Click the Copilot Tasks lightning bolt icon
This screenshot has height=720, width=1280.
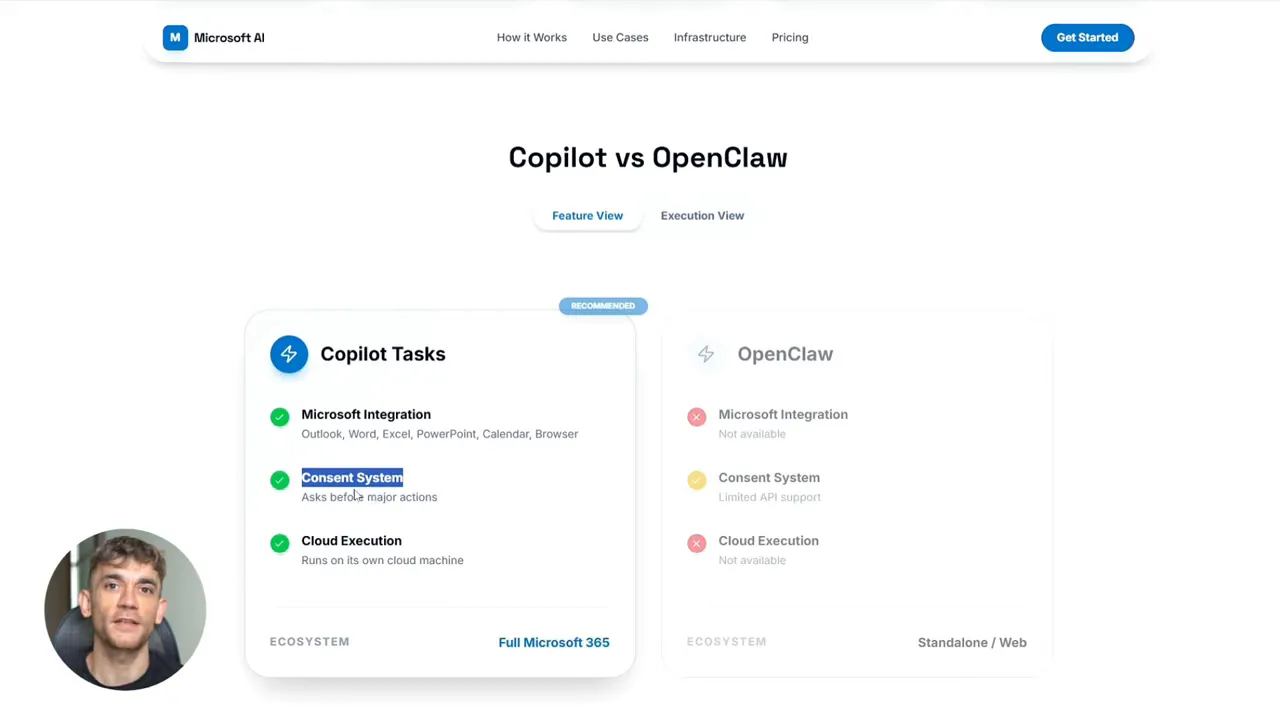[289, 354]
